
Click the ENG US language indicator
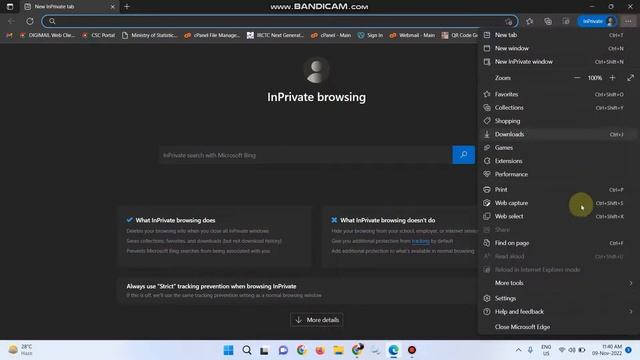click(546, 350)
